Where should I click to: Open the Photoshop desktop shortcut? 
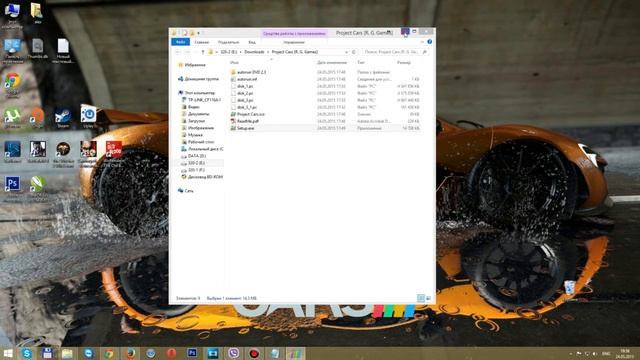[x=13, y=188]
